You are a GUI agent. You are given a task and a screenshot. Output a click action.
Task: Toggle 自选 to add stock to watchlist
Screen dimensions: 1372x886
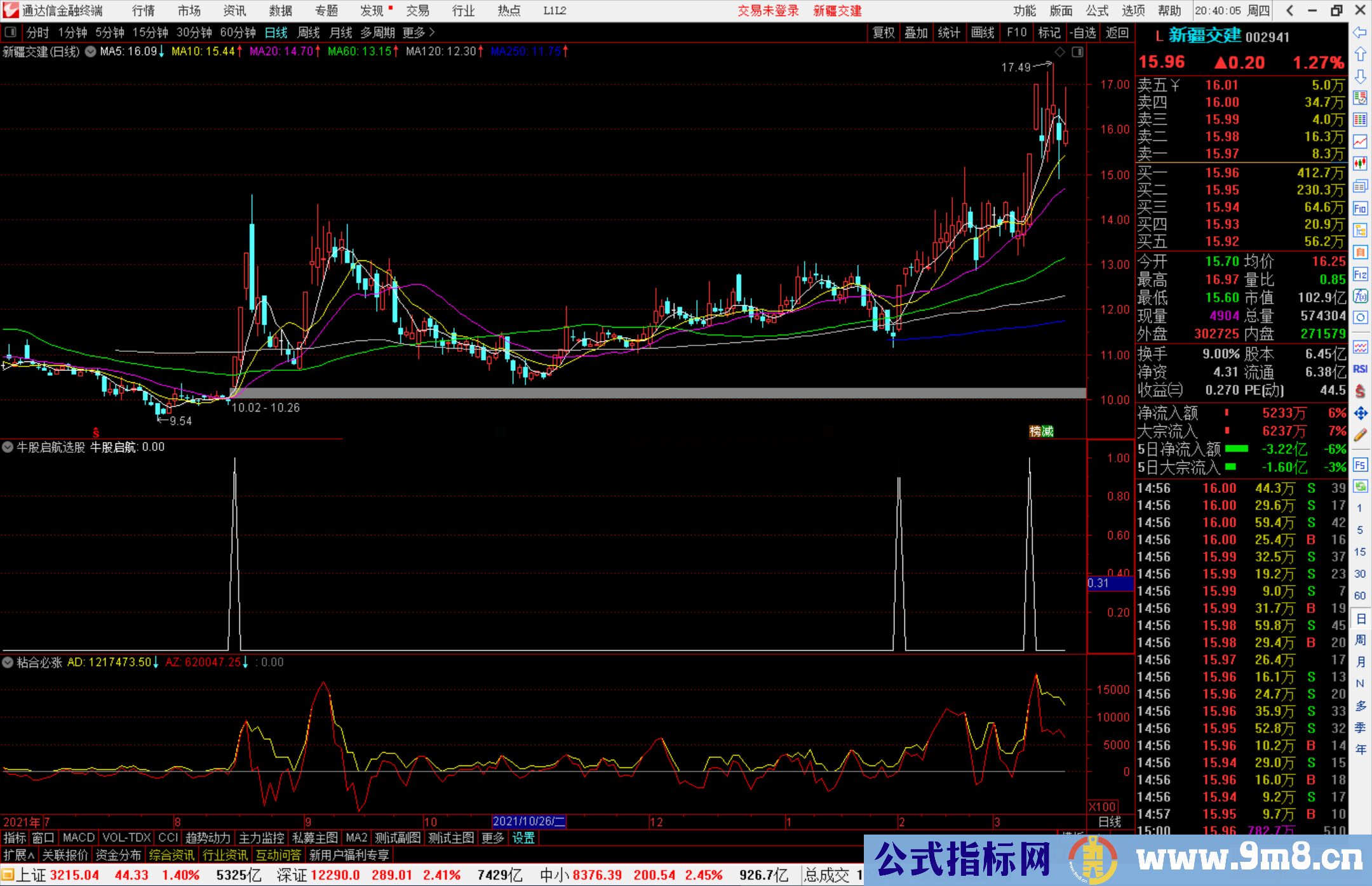tap(1084, 32)
